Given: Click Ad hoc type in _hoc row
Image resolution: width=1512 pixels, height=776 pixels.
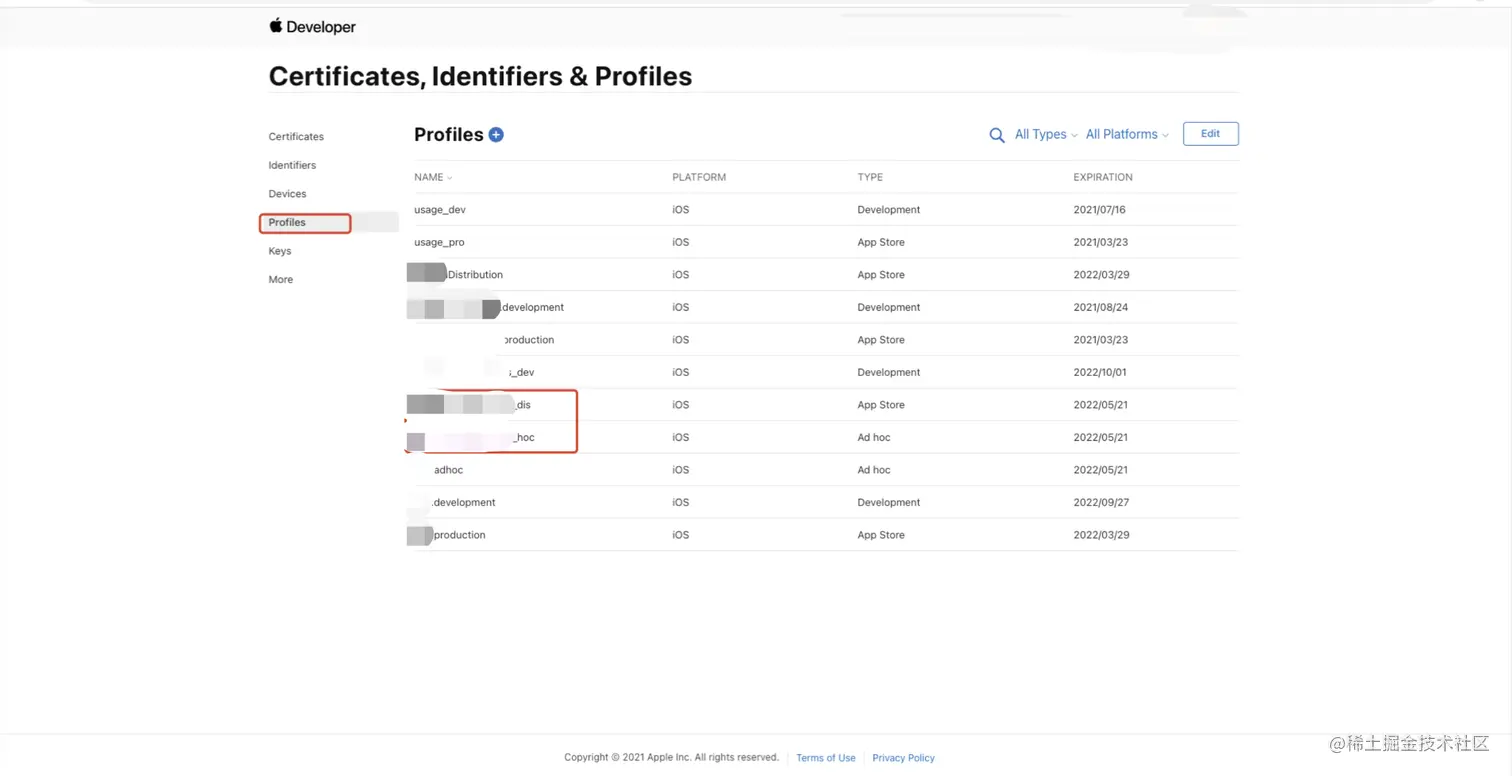Looking at the screenshot, I should [x=874, y=437].
